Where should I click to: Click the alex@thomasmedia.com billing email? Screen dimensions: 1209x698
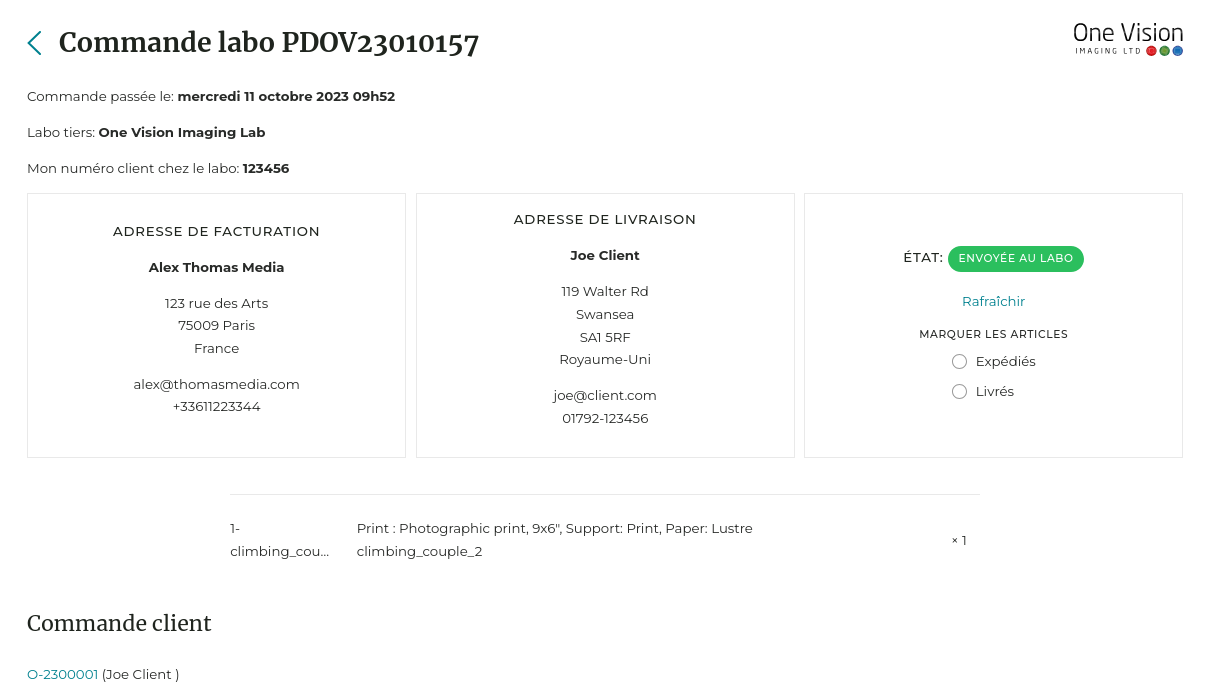click(x=217, y=384)
